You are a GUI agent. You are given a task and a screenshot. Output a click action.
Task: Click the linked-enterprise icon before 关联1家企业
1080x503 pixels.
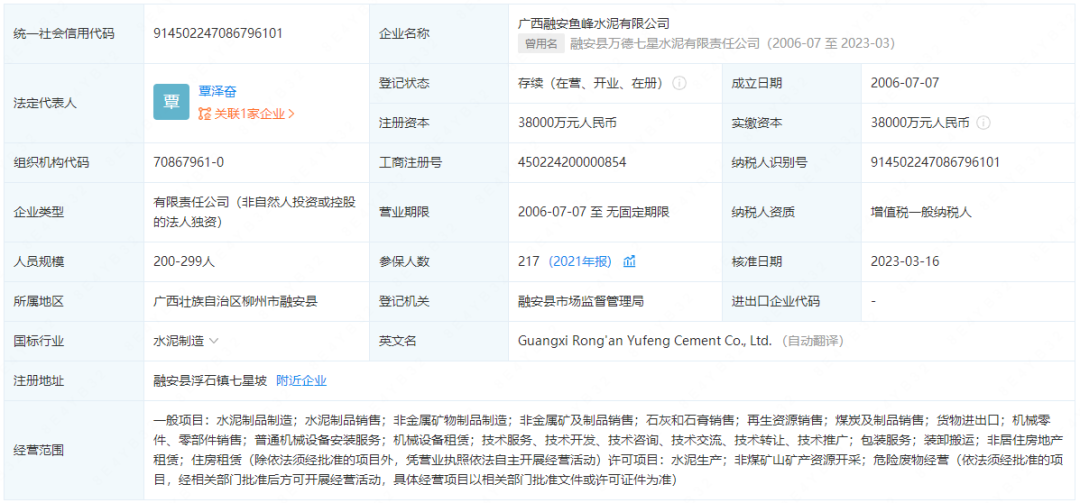[x=204, y=114]
